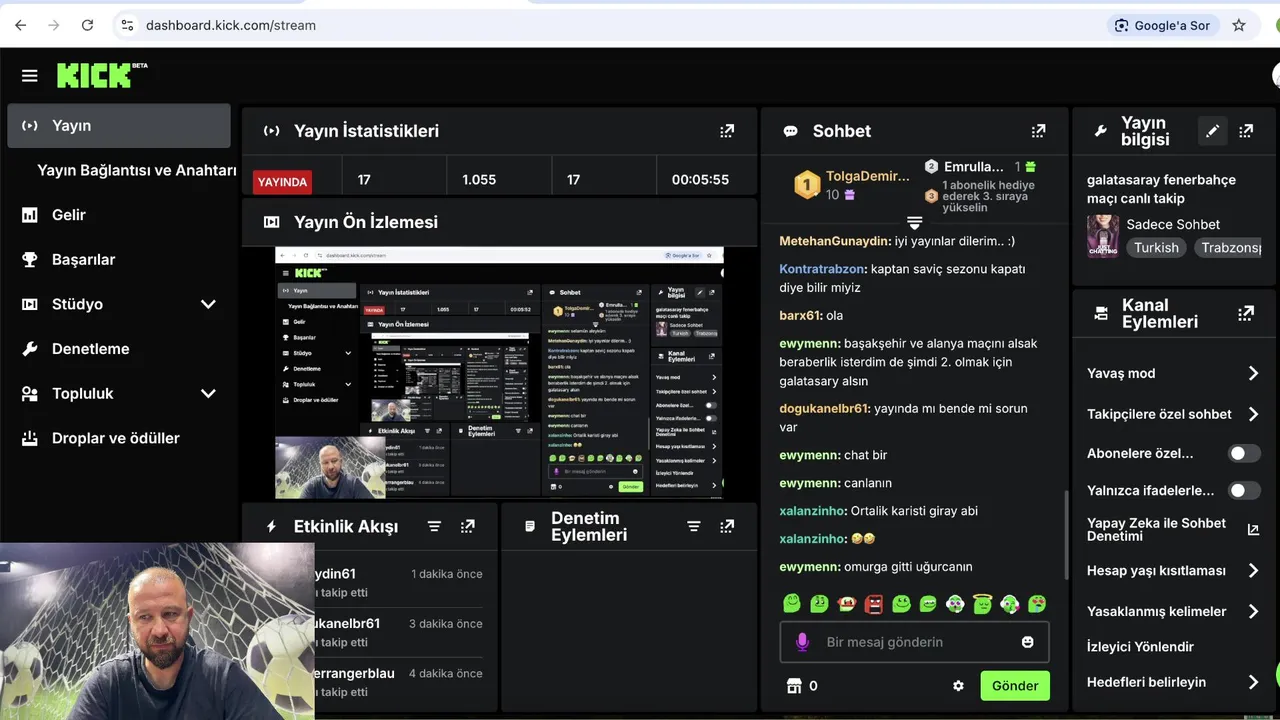Send the chat message with Gönder

(1015, 686)
